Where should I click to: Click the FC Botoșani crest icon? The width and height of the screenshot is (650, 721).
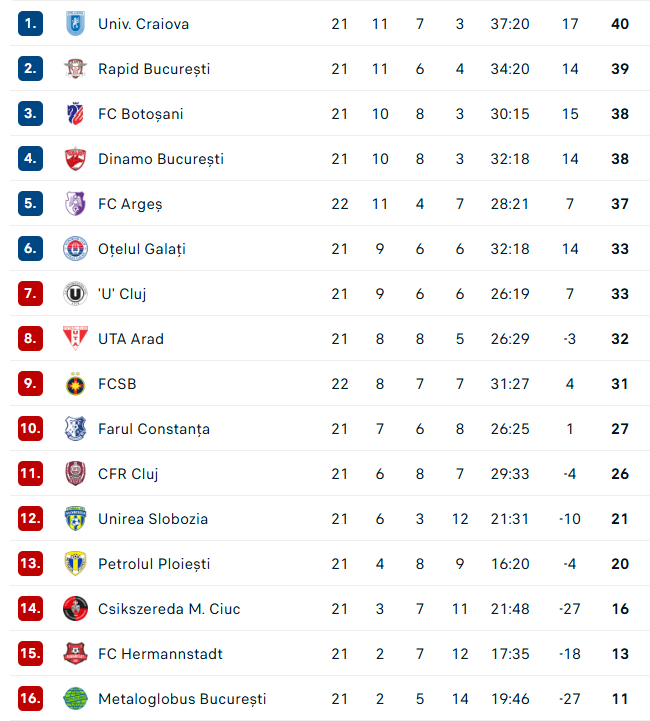[75, 114]
